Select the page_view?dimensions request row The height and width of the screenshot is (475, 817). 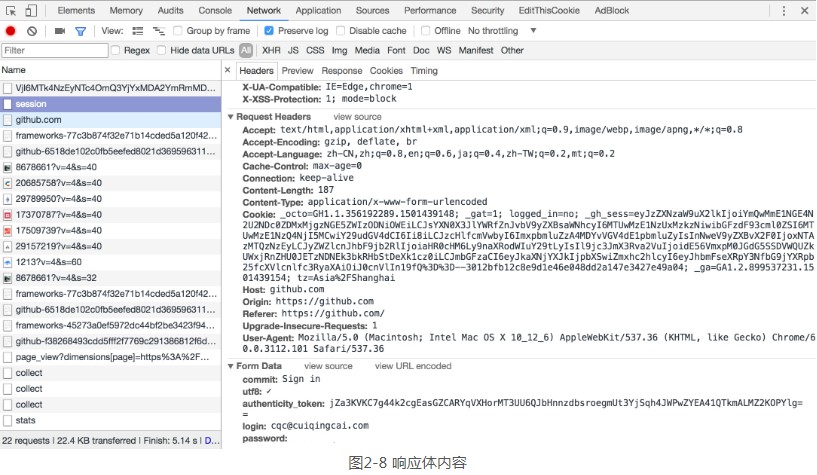coord(110,357)
